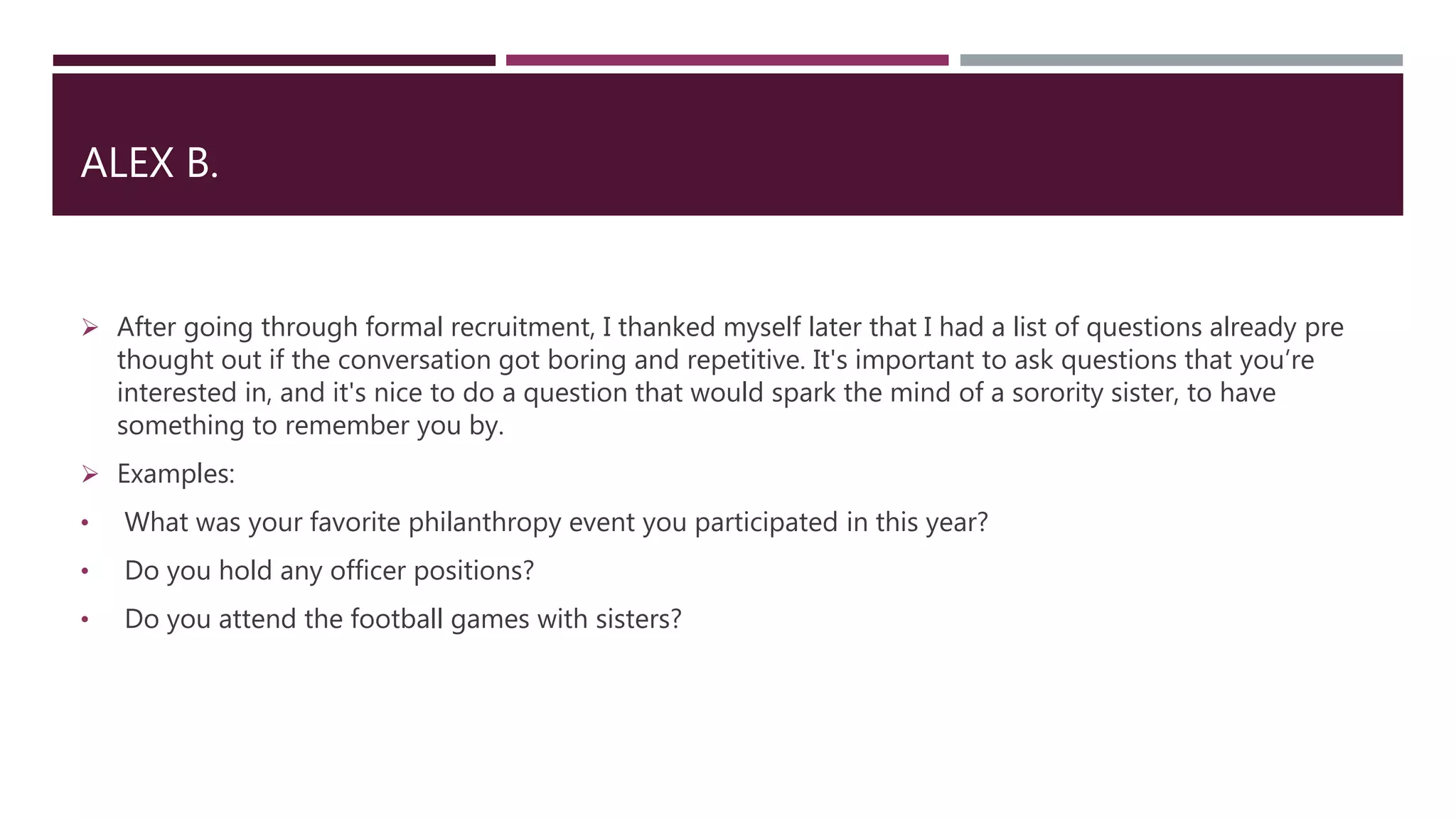Viewport: 1456px width, 819px height.
Task: Click the 'Do you hold any officer positions?' line
Action: coord(328,571)
